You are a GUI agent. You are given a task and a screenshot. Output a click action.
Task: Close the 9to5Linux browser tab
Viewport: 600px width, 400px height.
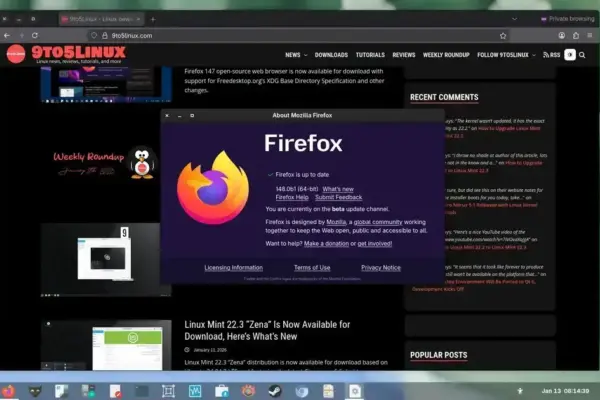(x=138, y=19)
